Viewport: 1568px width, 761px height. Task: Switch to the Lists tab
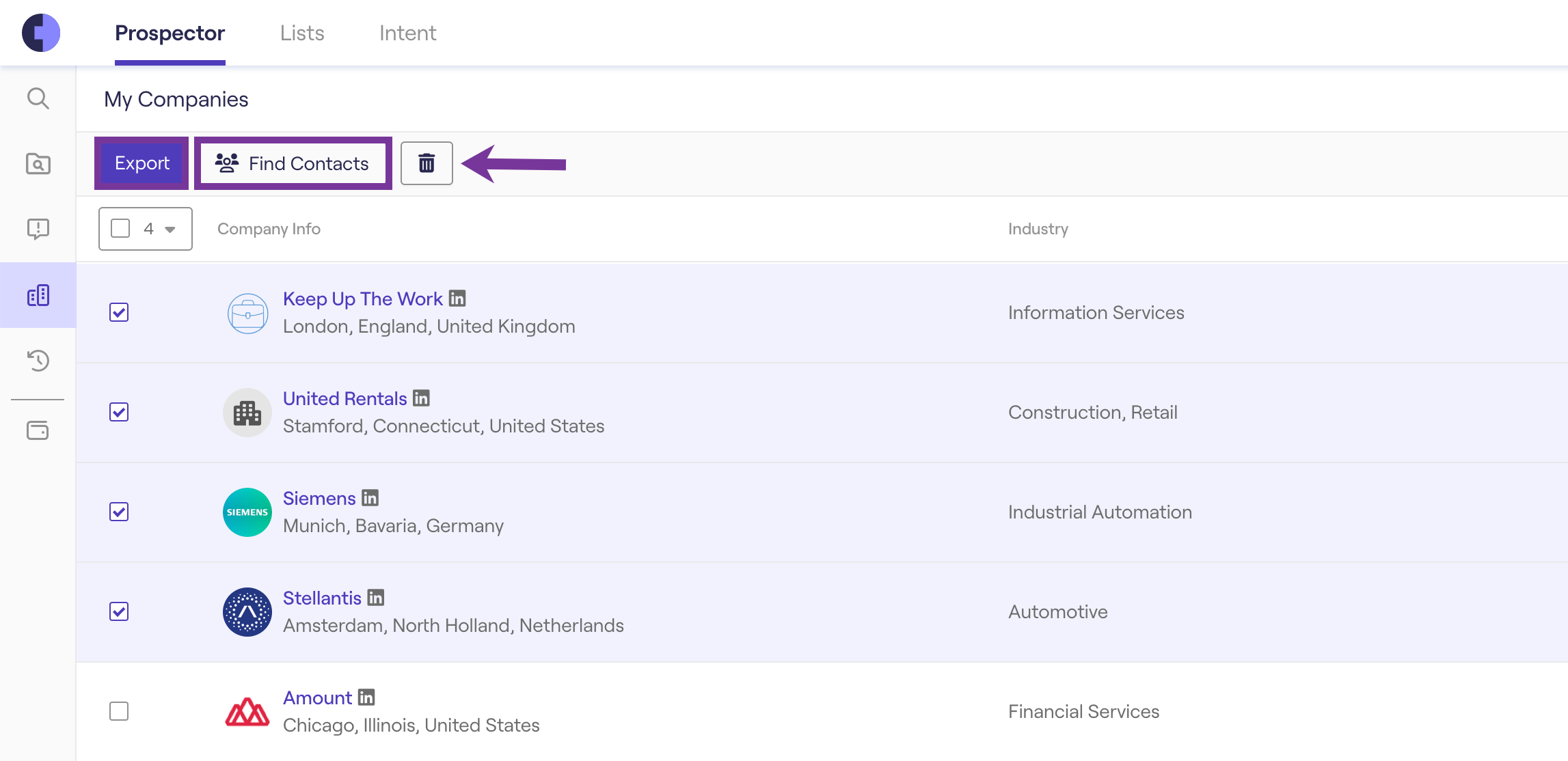tap(302, 33)
